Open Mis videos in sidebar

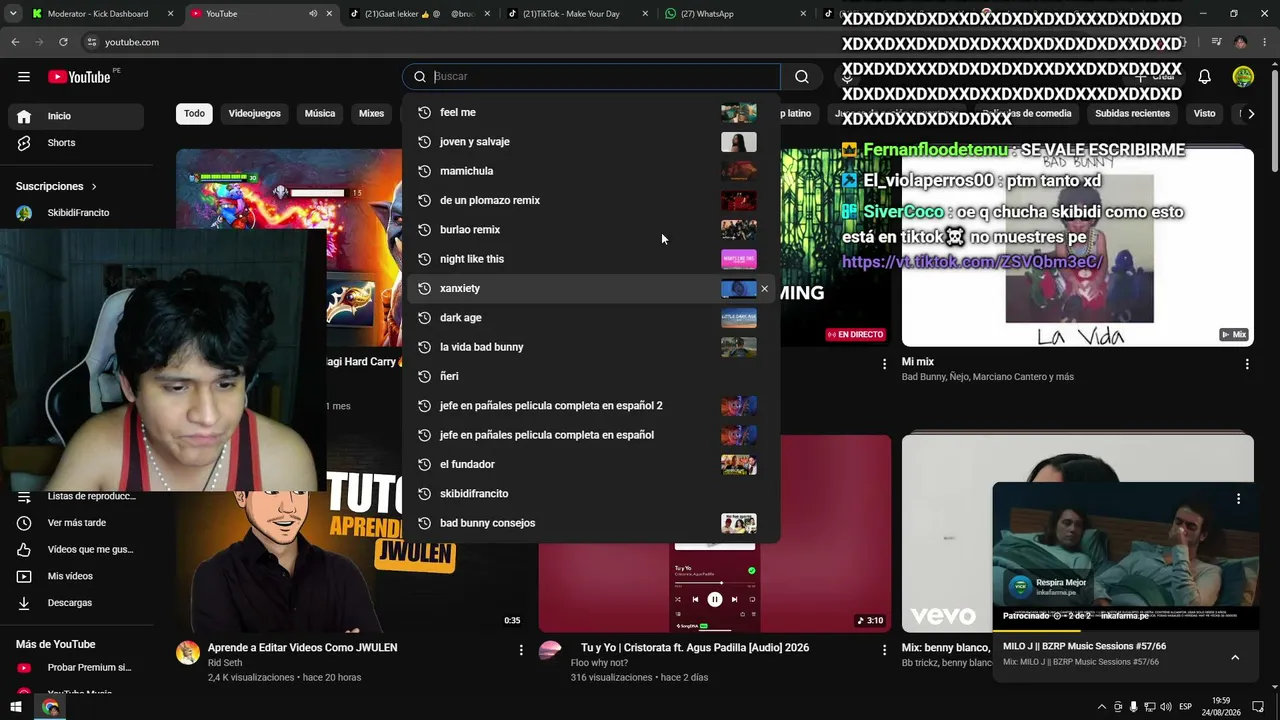coord(76,576)
